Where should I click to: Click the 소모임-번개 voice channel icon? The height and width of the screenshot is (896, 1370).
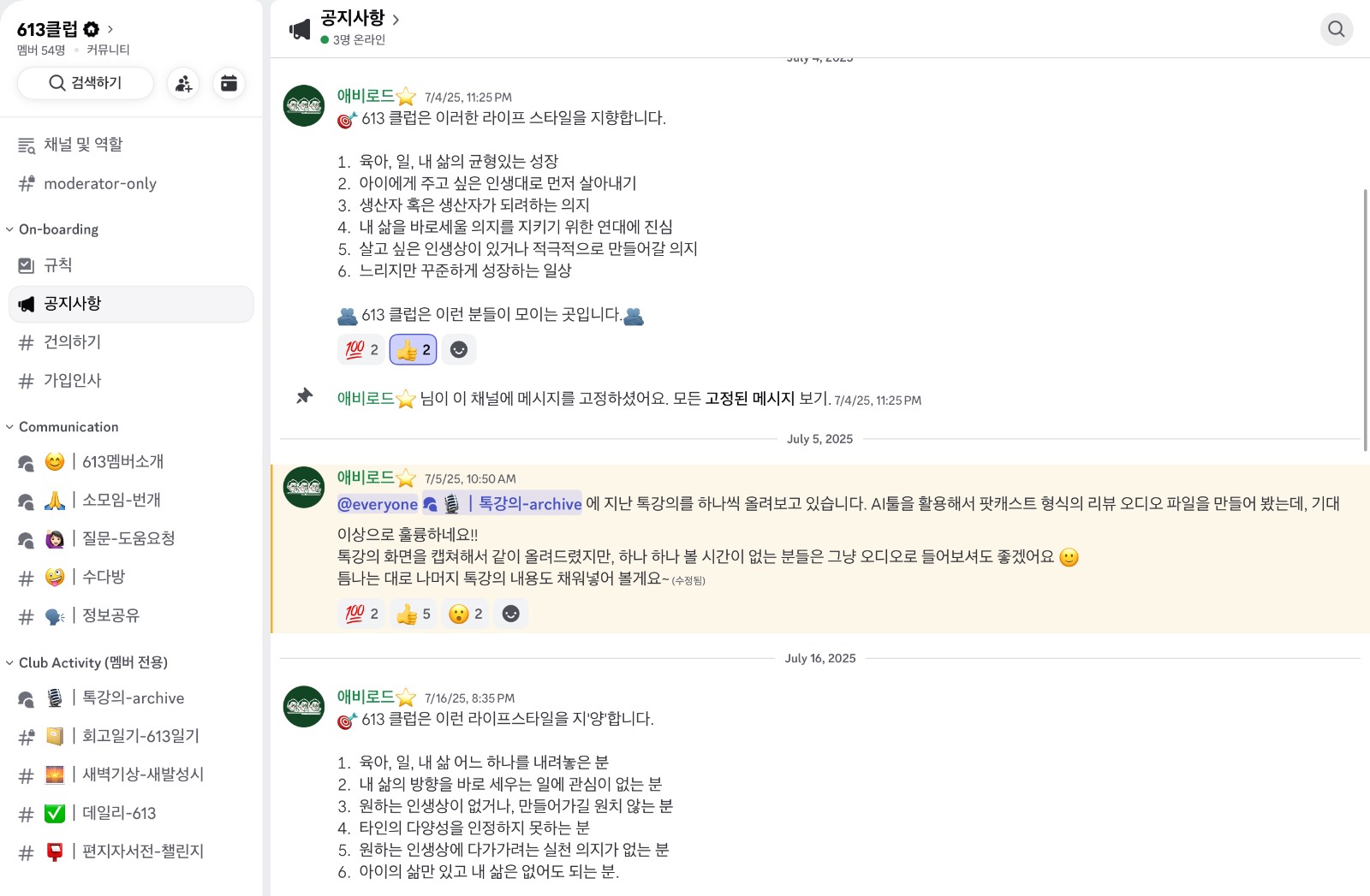point(25,500)
